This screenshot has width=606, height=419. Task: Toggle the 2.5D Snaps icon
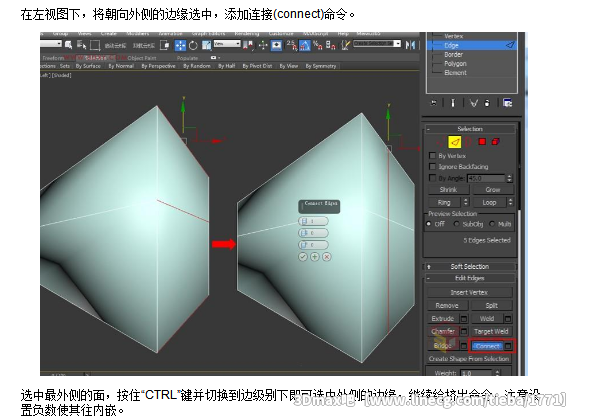(x=292, y=46)
